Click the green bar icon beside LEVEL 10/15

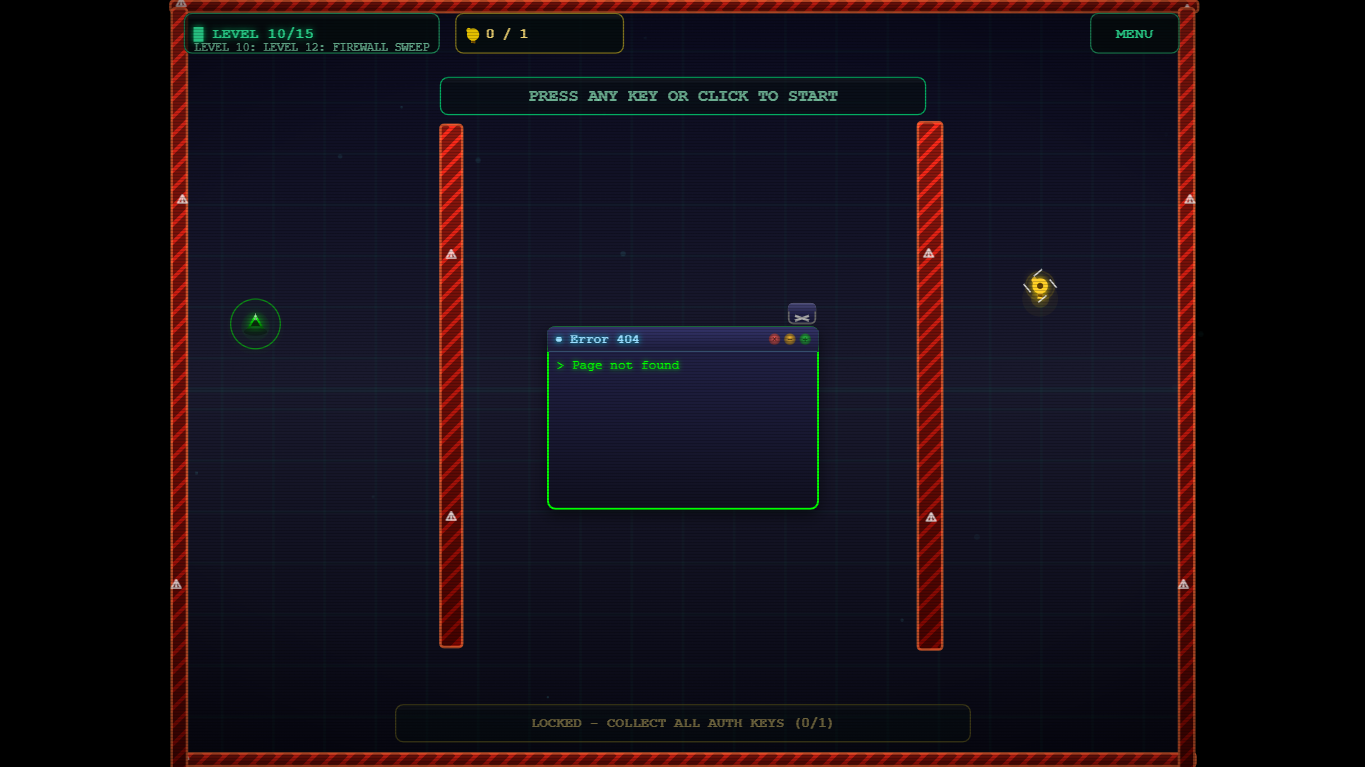click(x=199, y=34)
